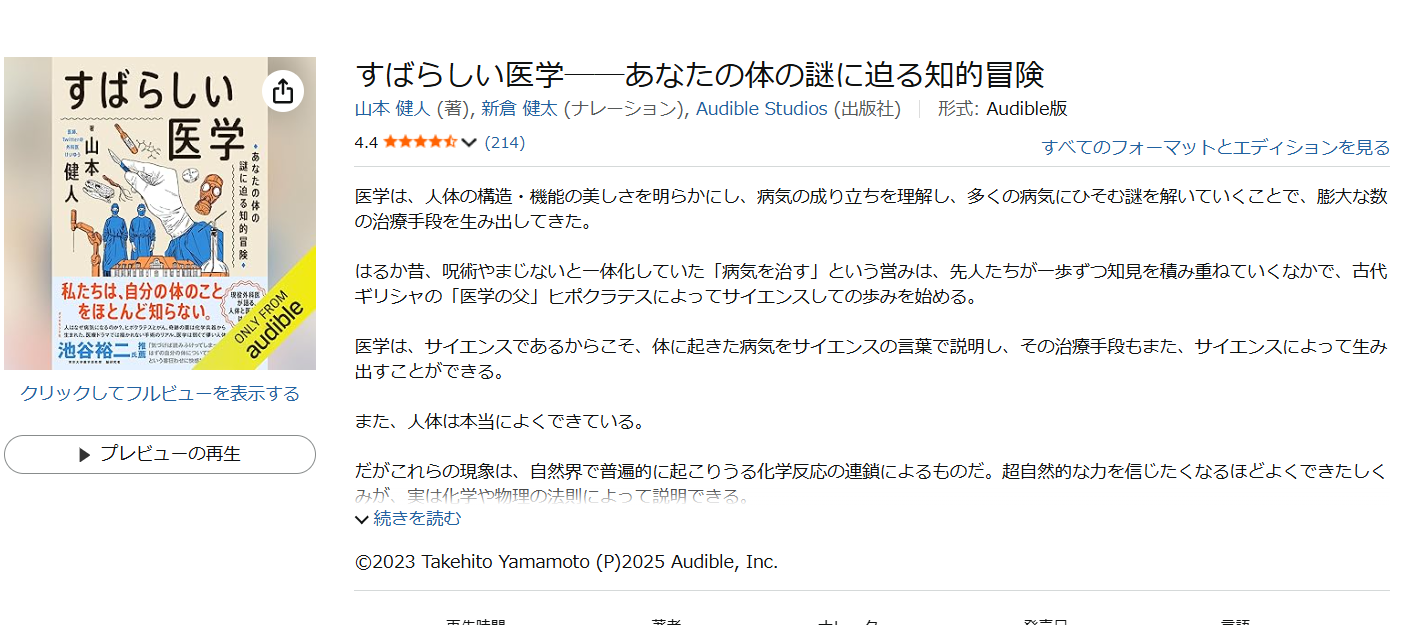Click the copyright line ©2023 Takehito Yamamoto

pos(566,562)
